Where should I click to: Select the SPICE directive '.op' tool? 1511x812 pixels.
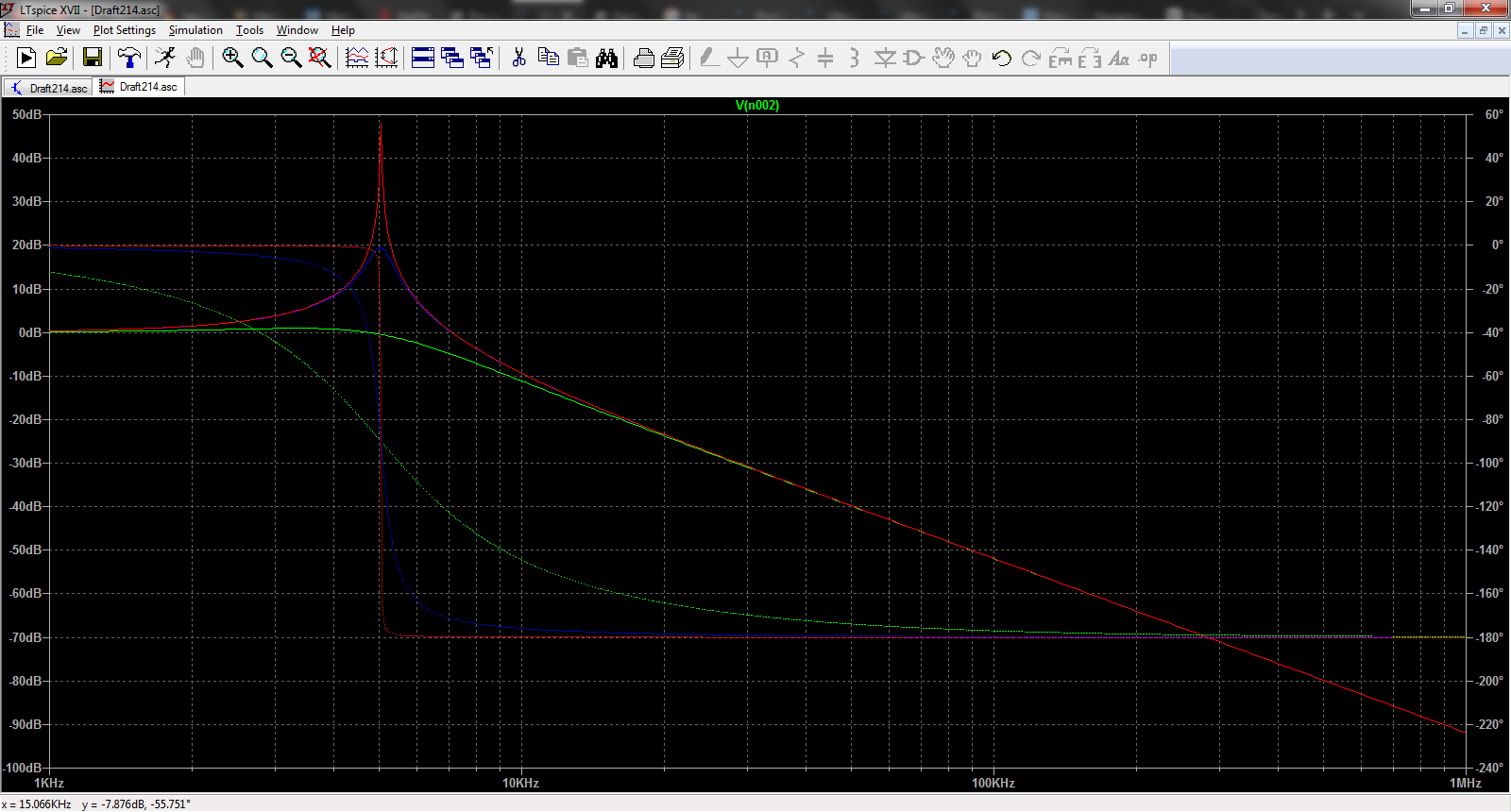click(1147, 58)
